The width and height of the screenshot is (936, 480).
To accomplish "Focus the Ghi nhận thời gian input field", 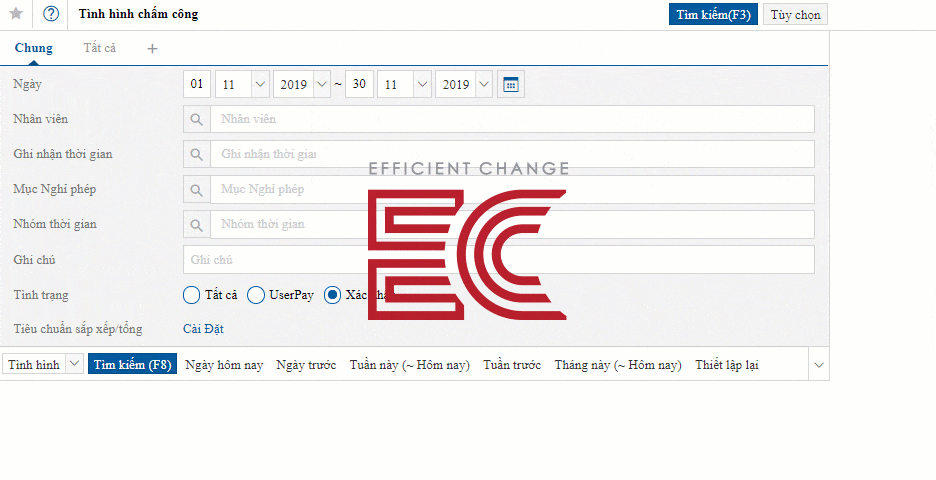I will coord(512,154).
